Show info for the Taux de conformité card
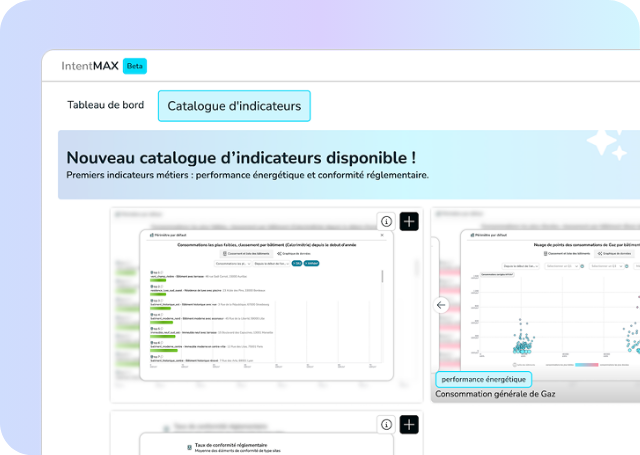Screen dimensions: 640x455 click(x=386, y=425)
